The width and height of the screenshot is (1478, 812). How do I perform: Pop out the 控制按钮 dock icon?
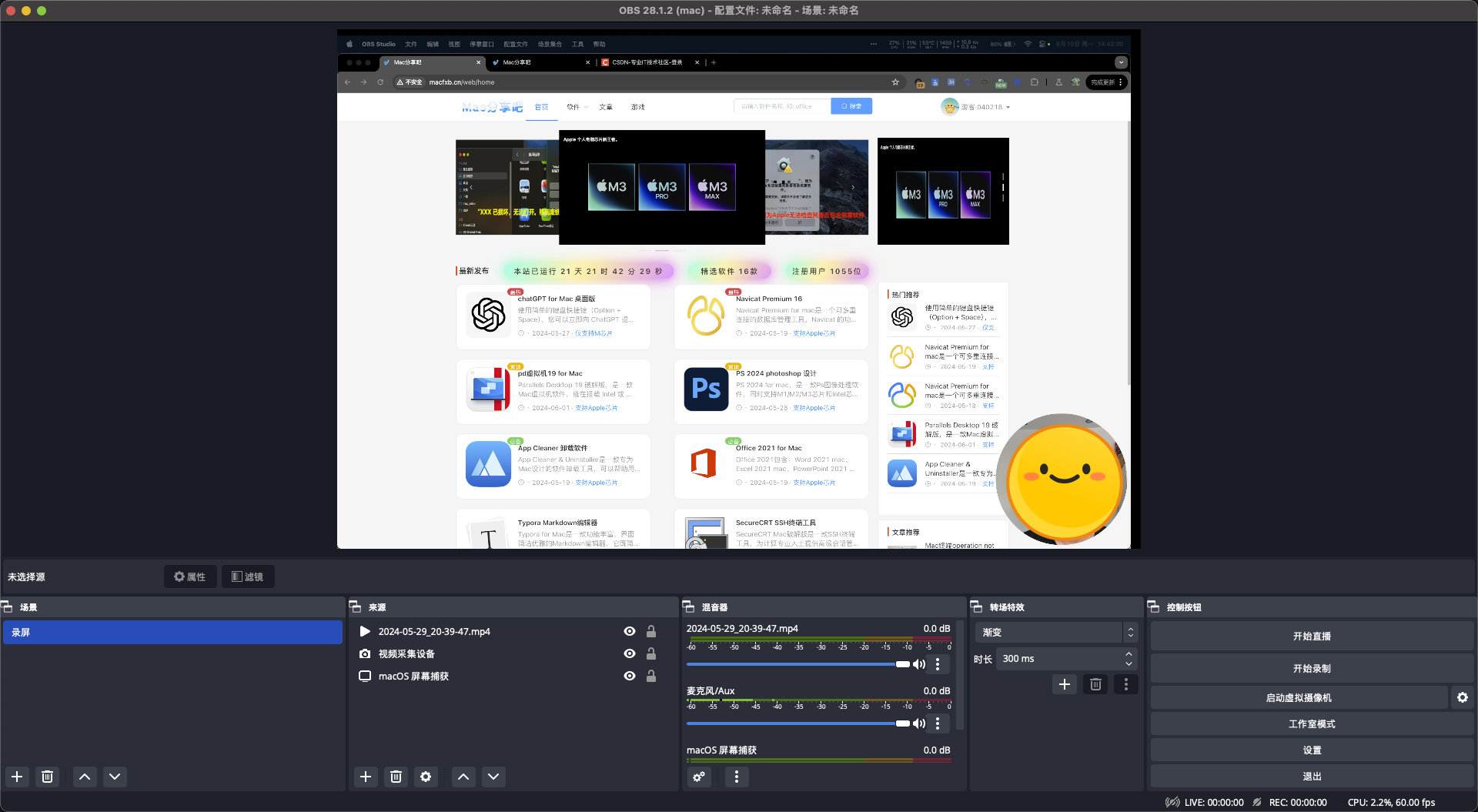pos(1153,606)
